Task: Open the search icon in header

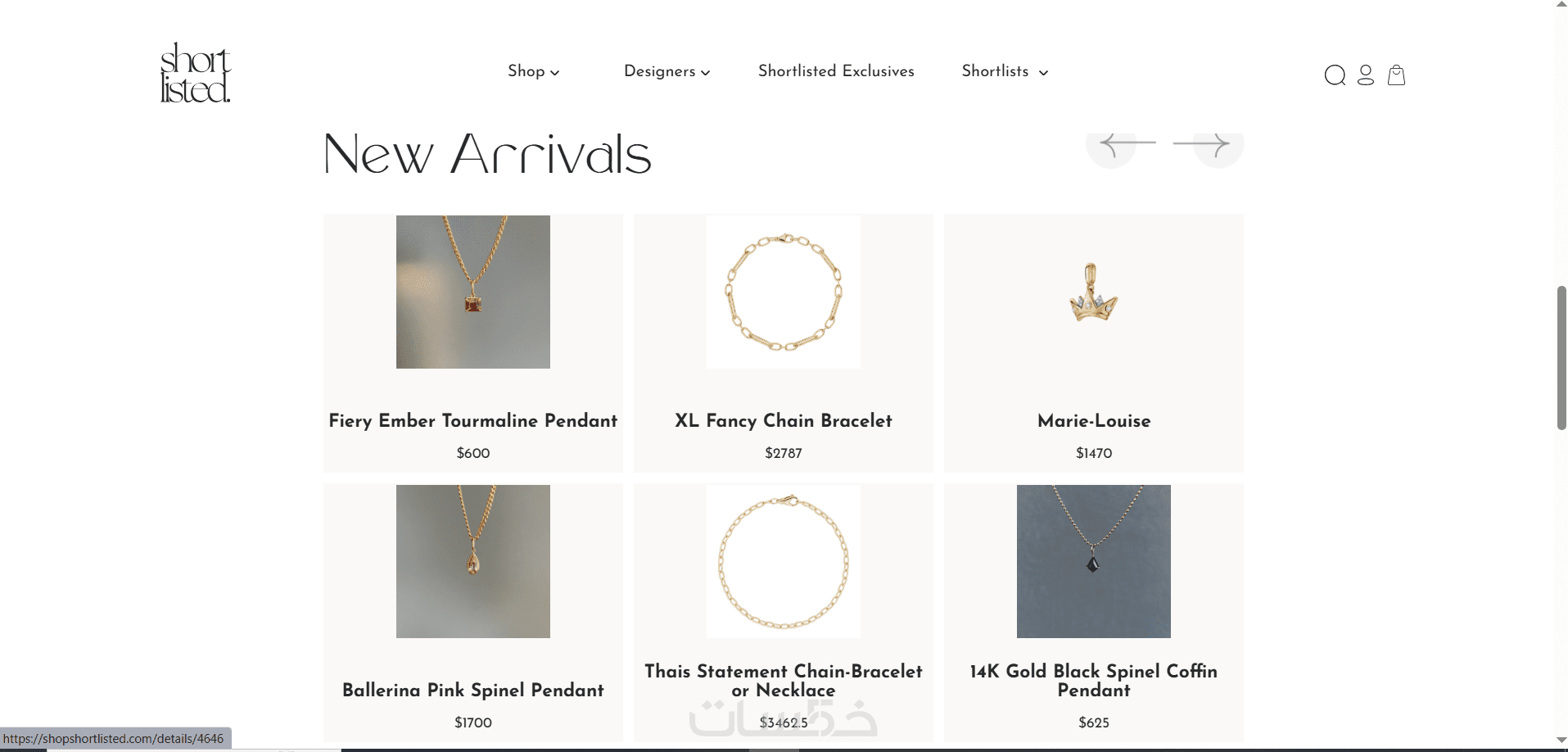Action: click(x=1335, y=75)
